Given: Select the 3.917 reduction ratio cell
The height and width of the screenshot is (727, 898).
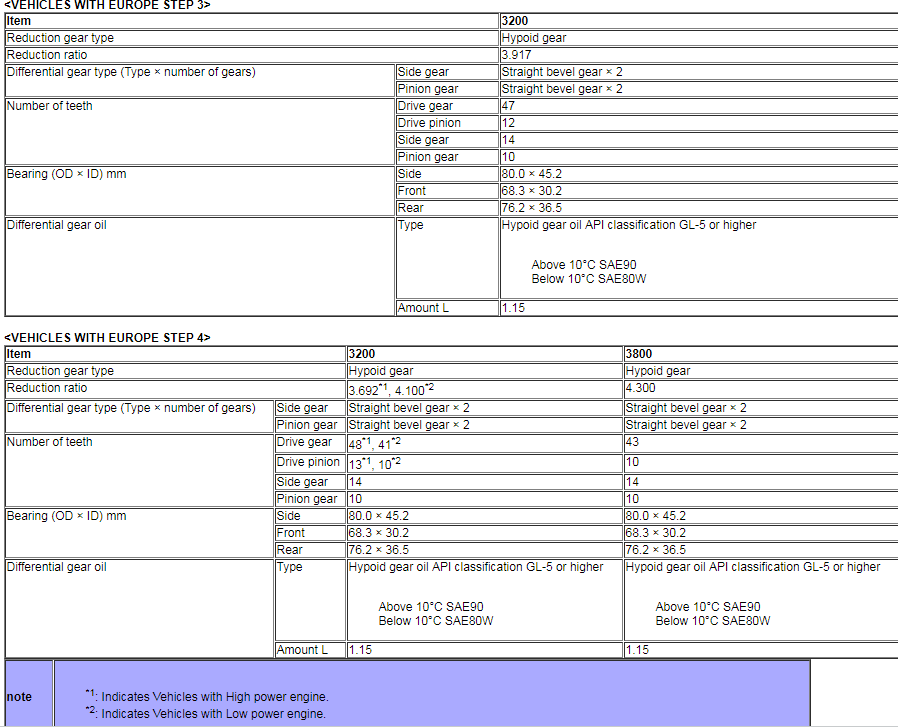Looking at the screenshot, I should tap(519, 55).
